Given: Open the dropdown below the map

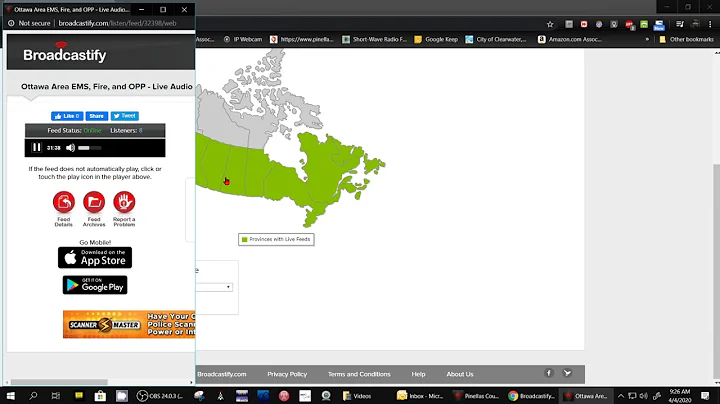Looking at the screenshot, I should tap(214, 287).
